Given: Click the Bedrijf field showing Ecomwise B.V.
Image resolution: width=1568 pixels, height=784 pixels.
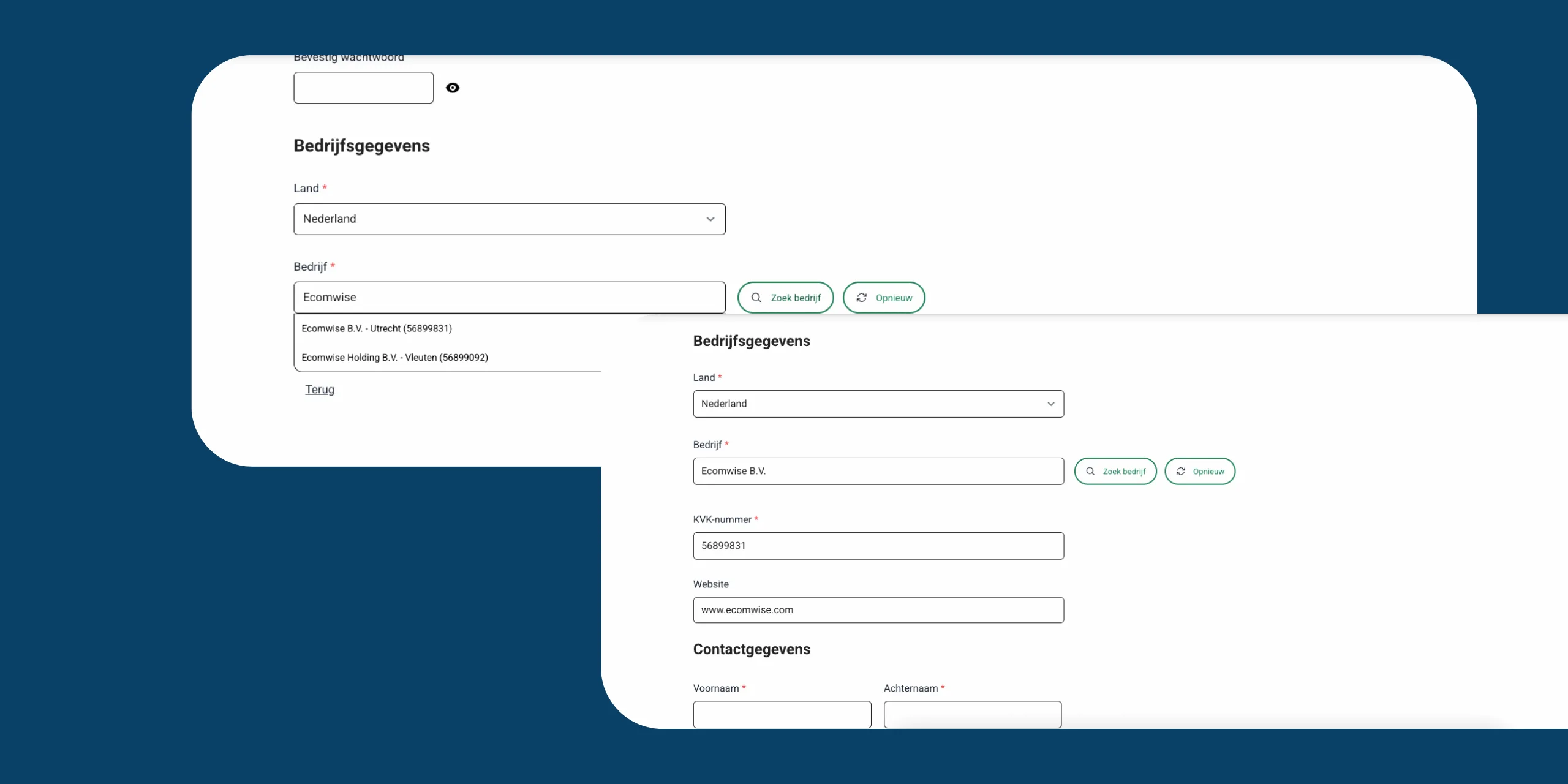Looking at the screenshot, I should (x=878, y=471).
